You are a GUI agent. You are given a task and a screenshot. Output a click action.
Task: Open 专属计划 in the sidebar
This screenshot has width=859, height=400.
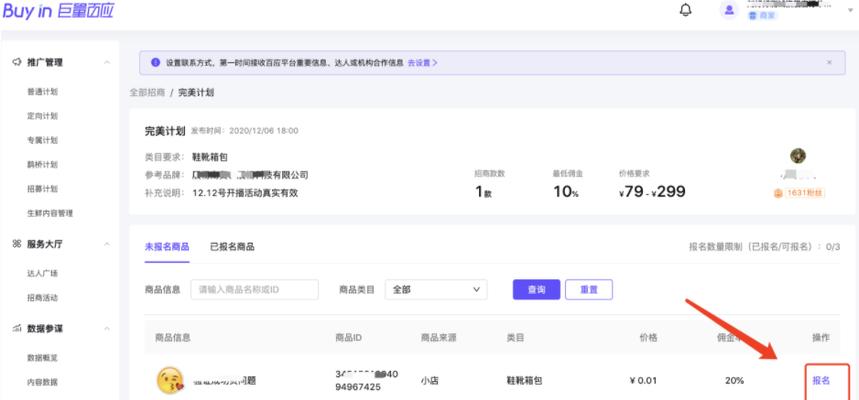pyautogui.click(x=42, y=140)
